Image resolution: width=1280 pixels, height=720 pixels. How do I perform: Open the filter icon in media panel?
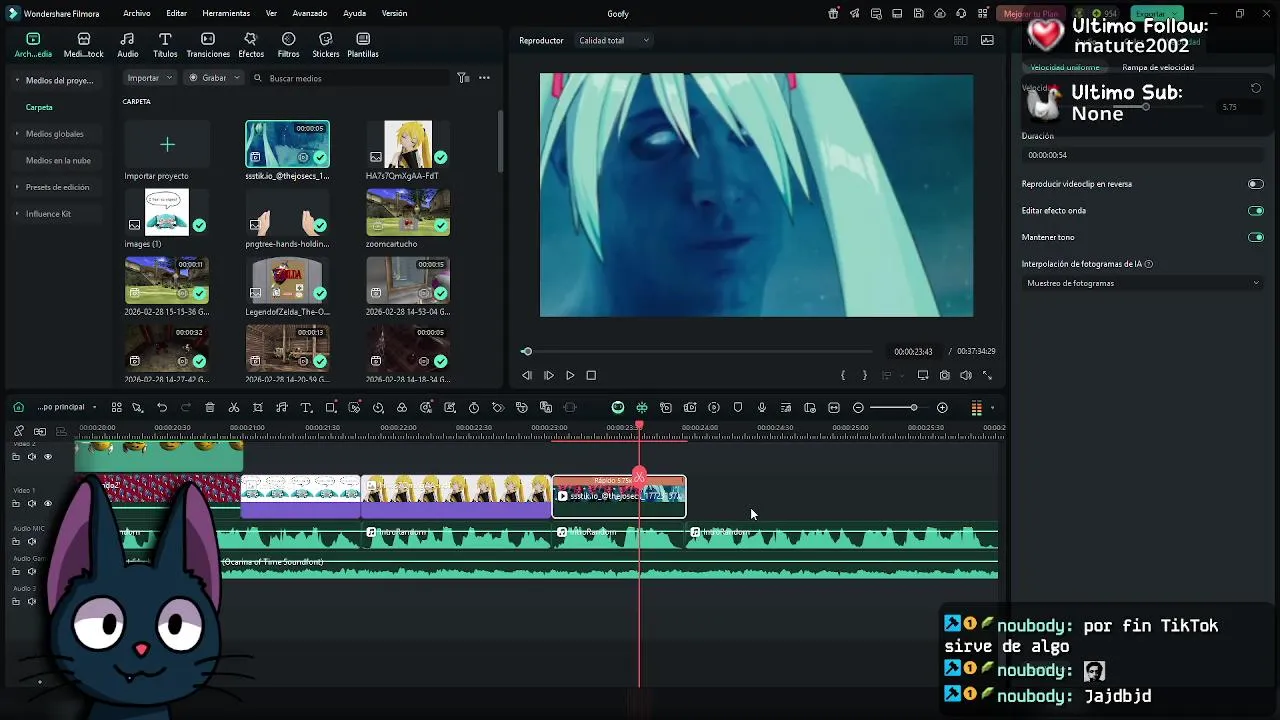pyautogui.click(x=463, y=78)
